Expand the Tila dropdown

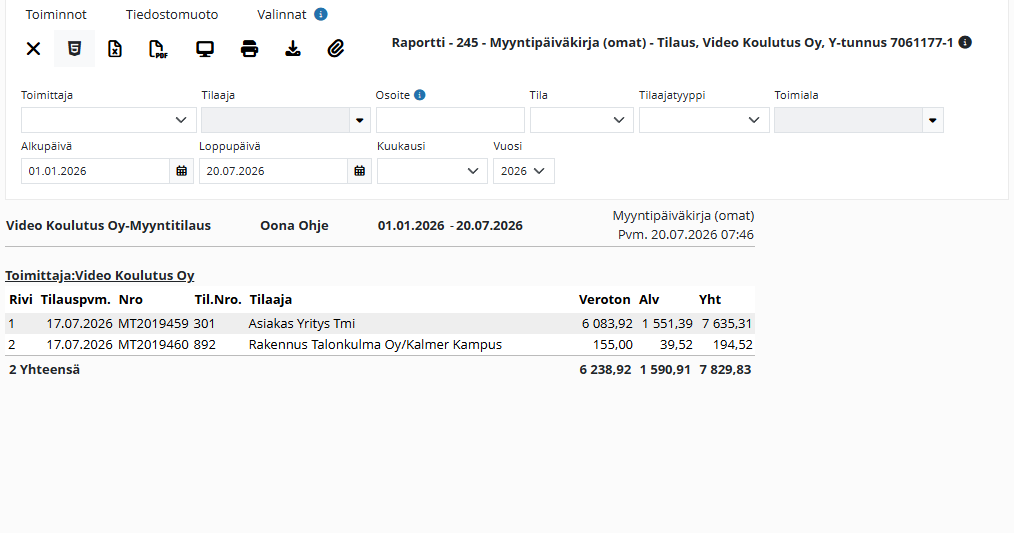tap(581, 120)
